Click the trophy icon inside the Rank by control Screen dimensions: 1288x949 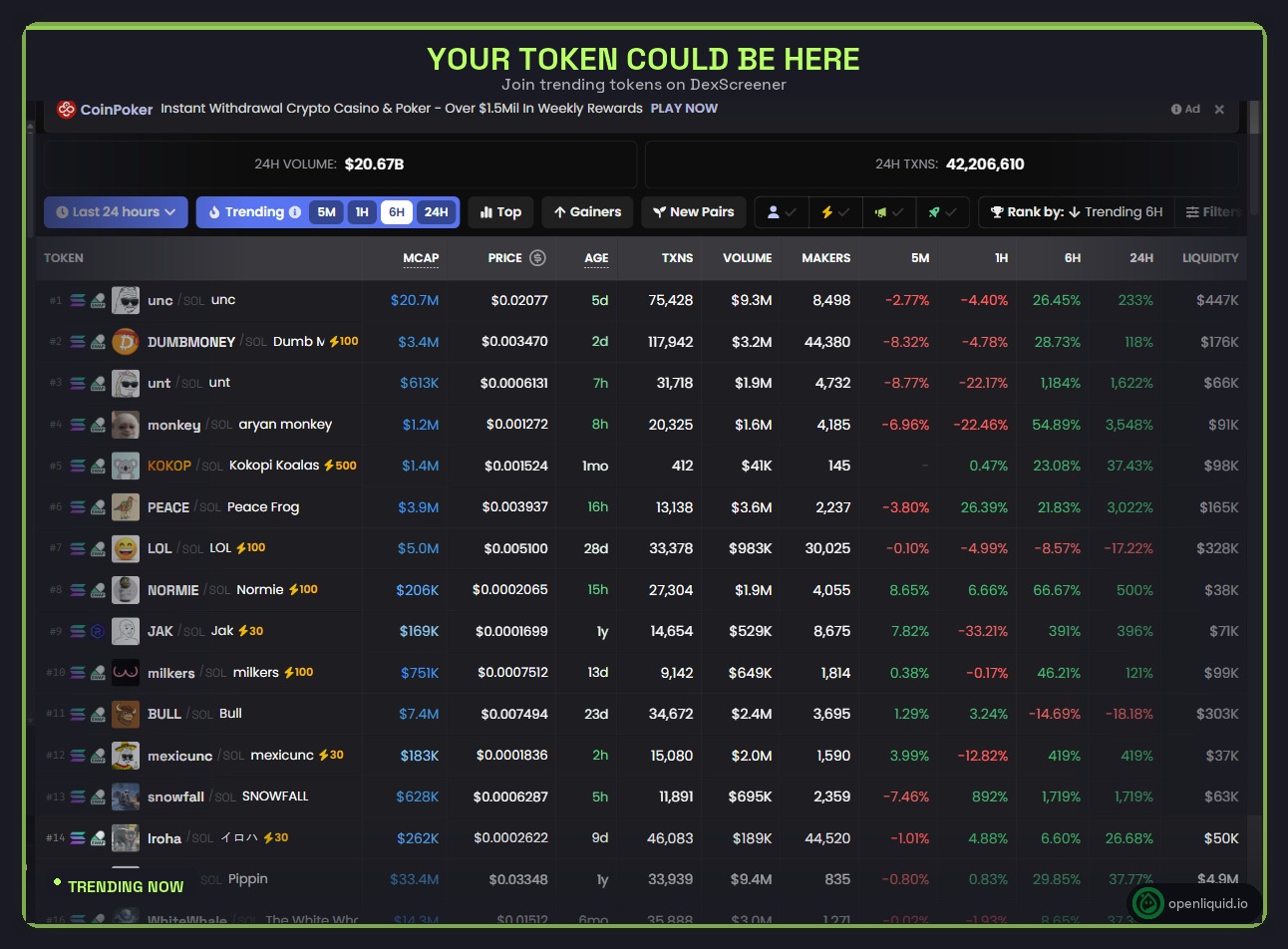coord(999,211)
